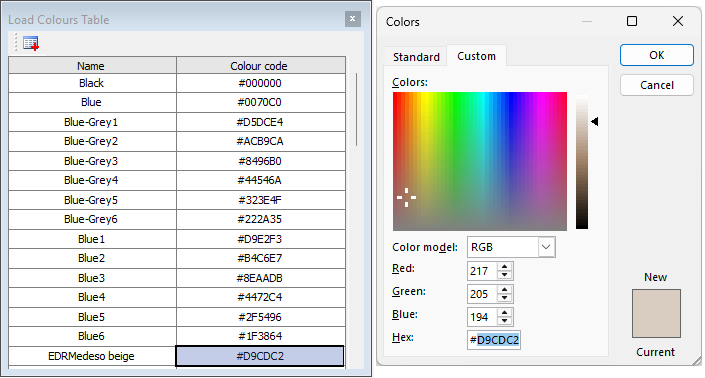The height and width of the screenshot is (378, 705).
Task: Select the Blue2 name cell
Action: pos(92,258)
